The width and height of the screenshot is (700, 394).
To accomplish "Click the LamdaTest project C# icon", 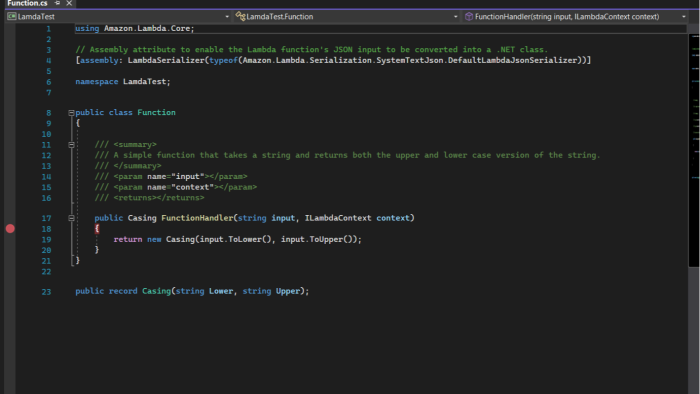I will tap(12, 17).
